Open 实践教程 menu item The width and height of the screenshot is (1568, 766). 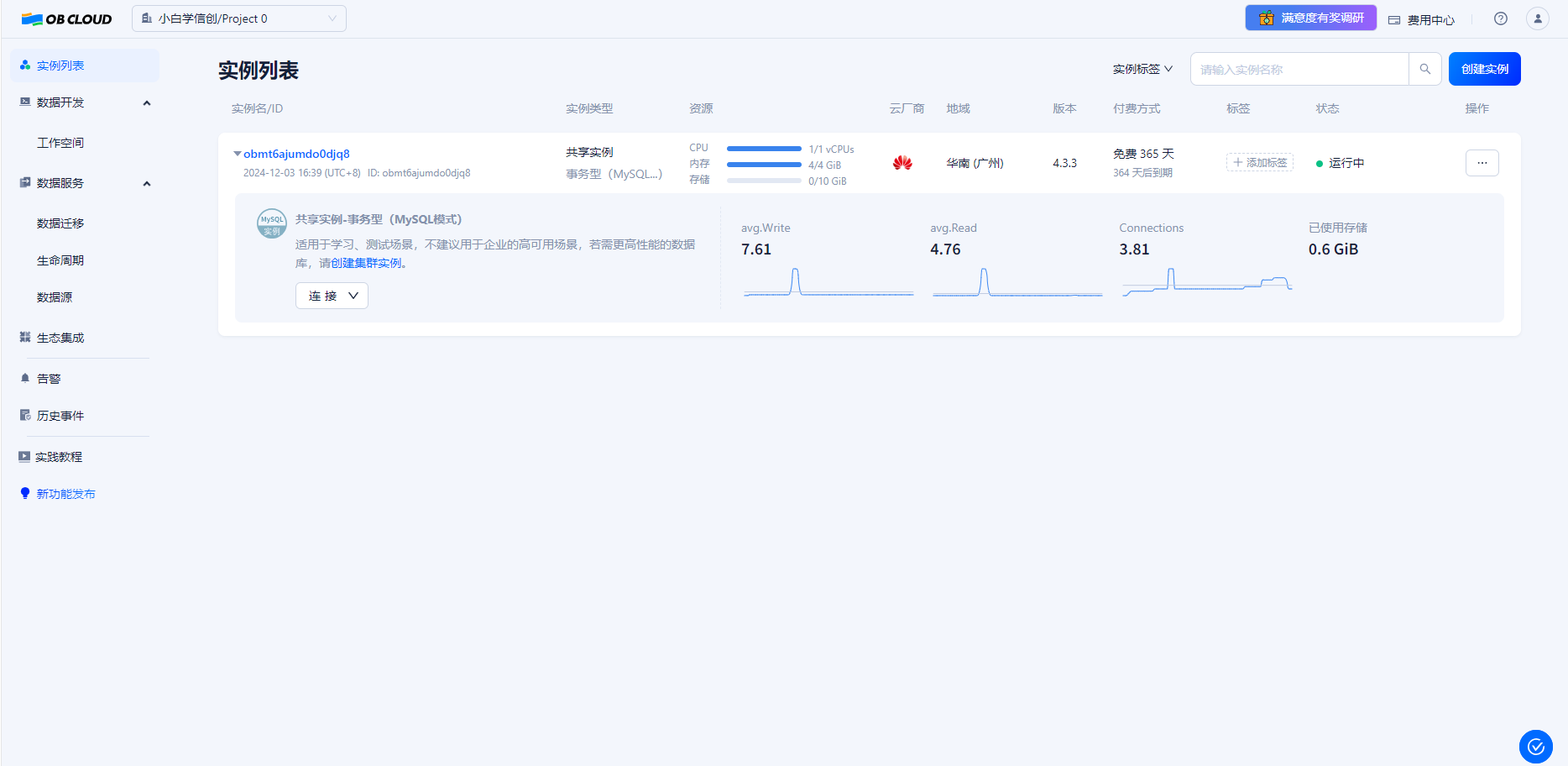59,457
